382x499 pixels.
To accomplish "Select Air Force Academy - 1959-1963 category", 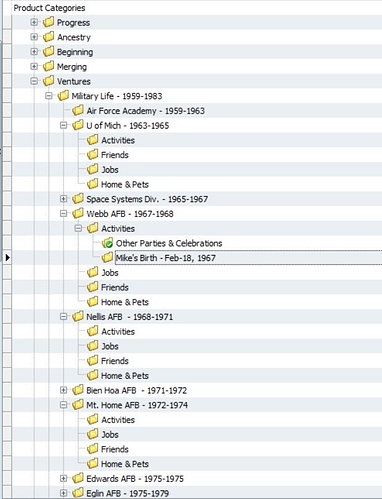I will point(146,111).
